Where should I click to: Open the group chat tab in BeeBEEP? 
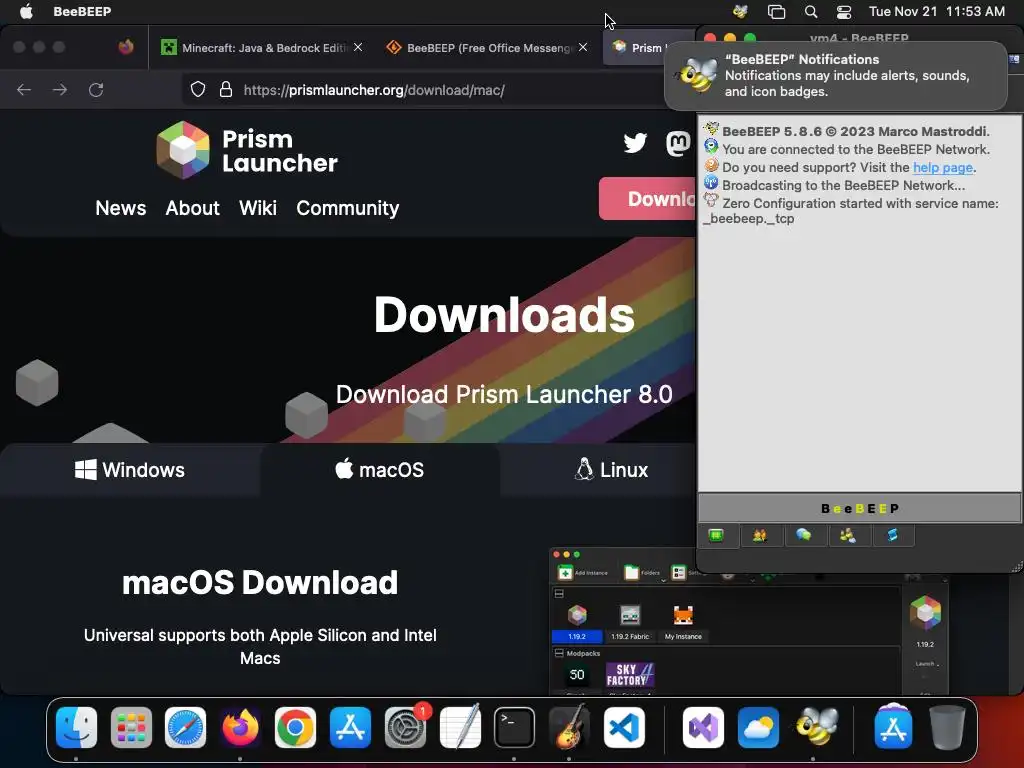848,536
